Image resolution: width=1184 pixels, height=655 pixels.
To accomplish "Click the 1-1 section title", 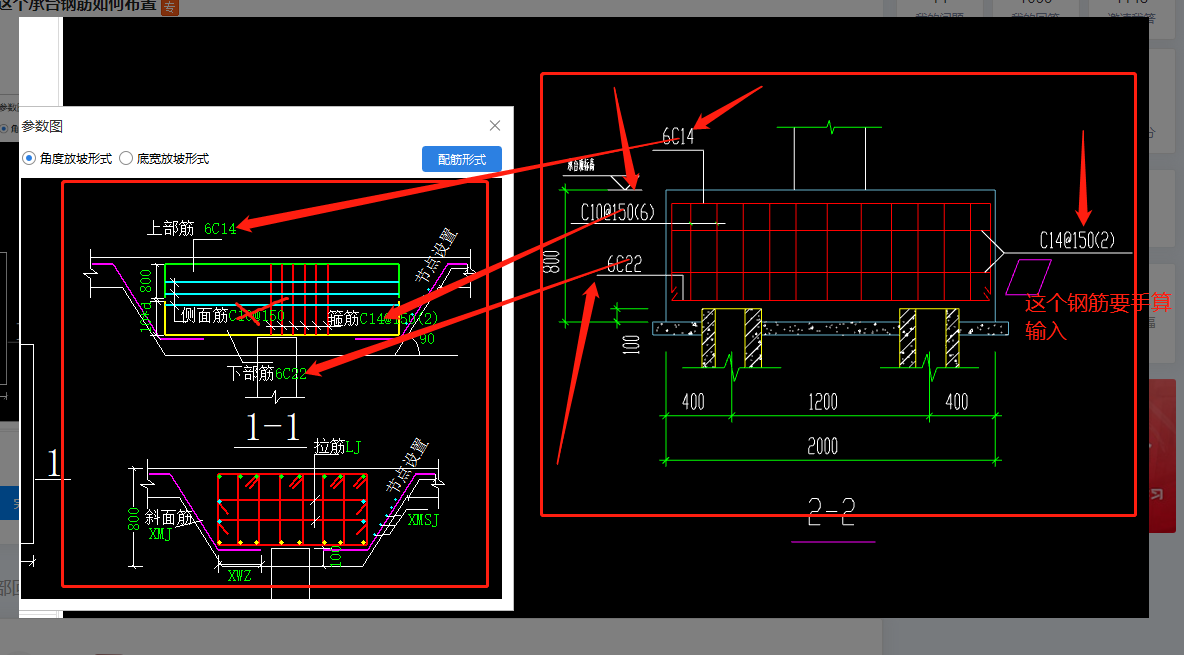I will pyautogui.click(x=273, y=427).
